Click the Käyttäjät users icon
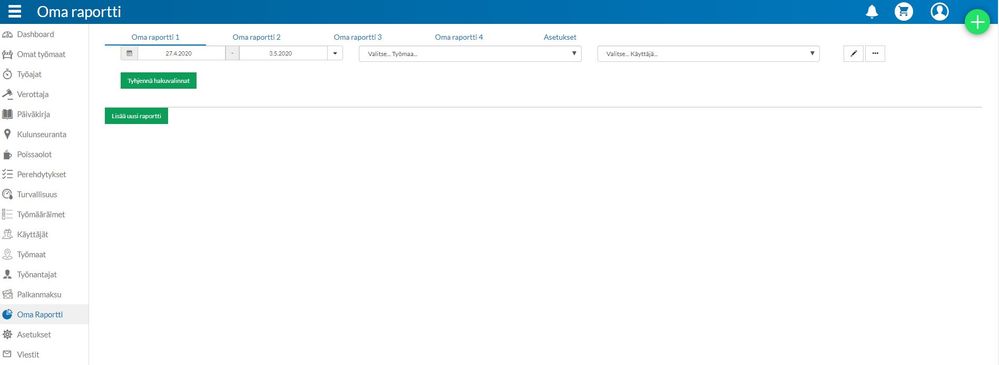This screenshot has height=365, width=999. tap(8, 234)
